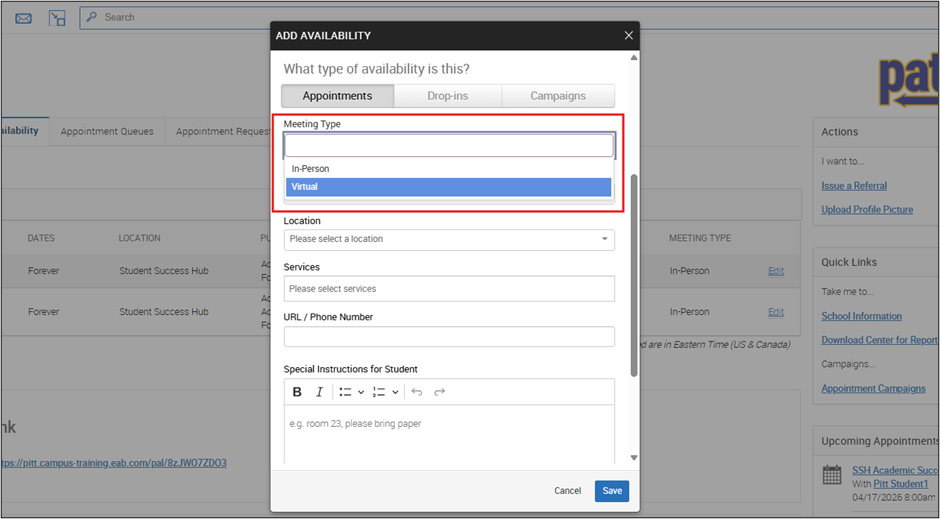
Task: Click the URL / Phone Number field
Action: tap(449, 337)
